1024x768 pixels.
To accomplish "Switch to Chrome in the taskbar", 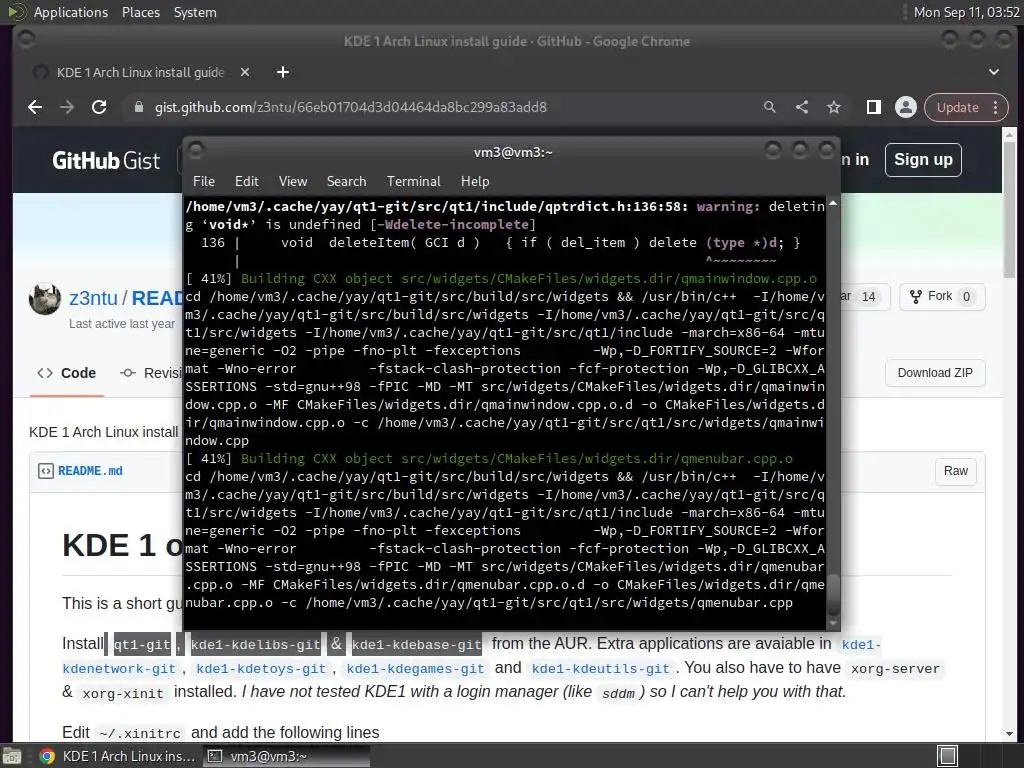I will coord(118,756).
